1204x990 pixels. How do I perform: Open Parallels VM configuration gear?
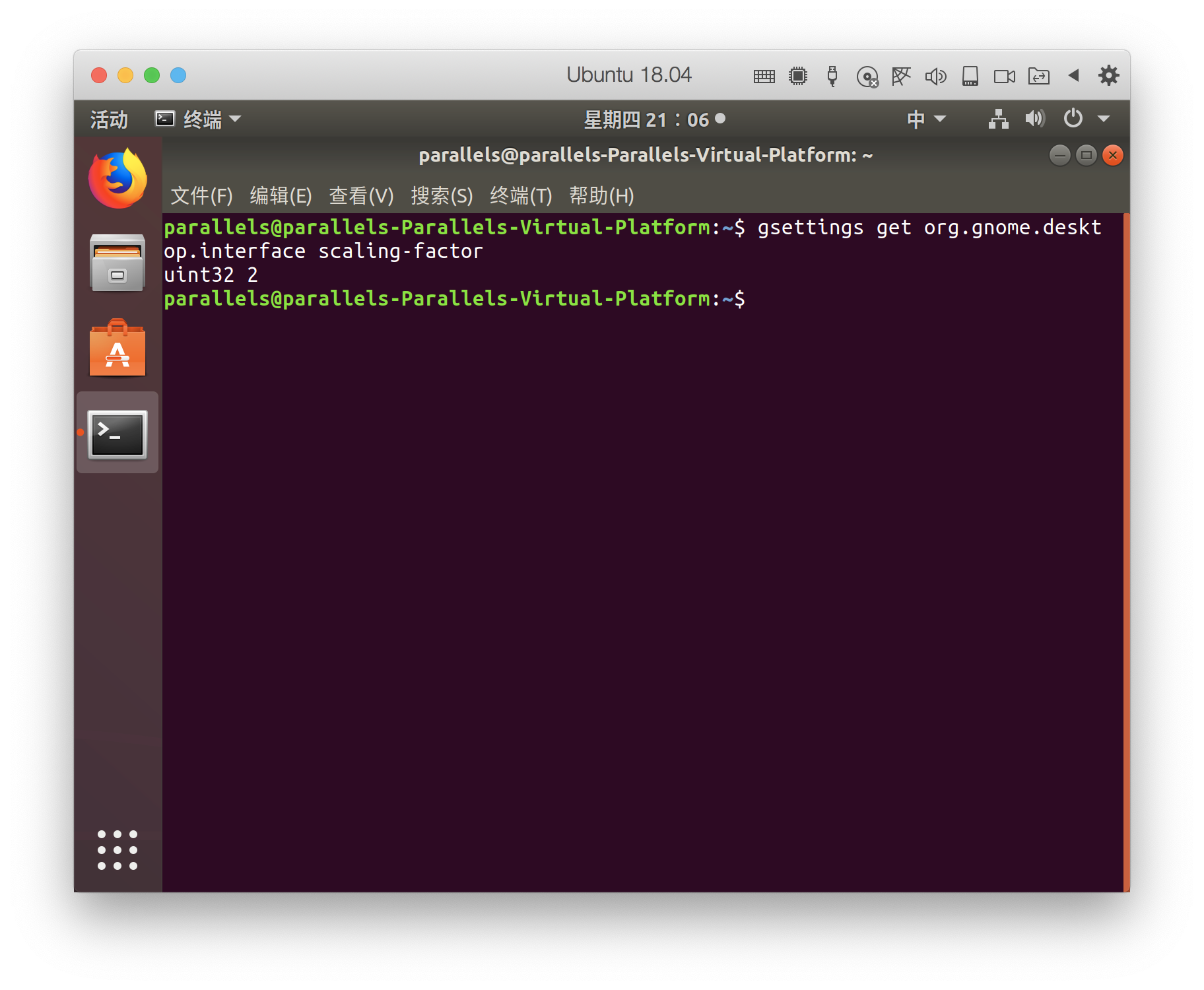tap(1109, 76)
